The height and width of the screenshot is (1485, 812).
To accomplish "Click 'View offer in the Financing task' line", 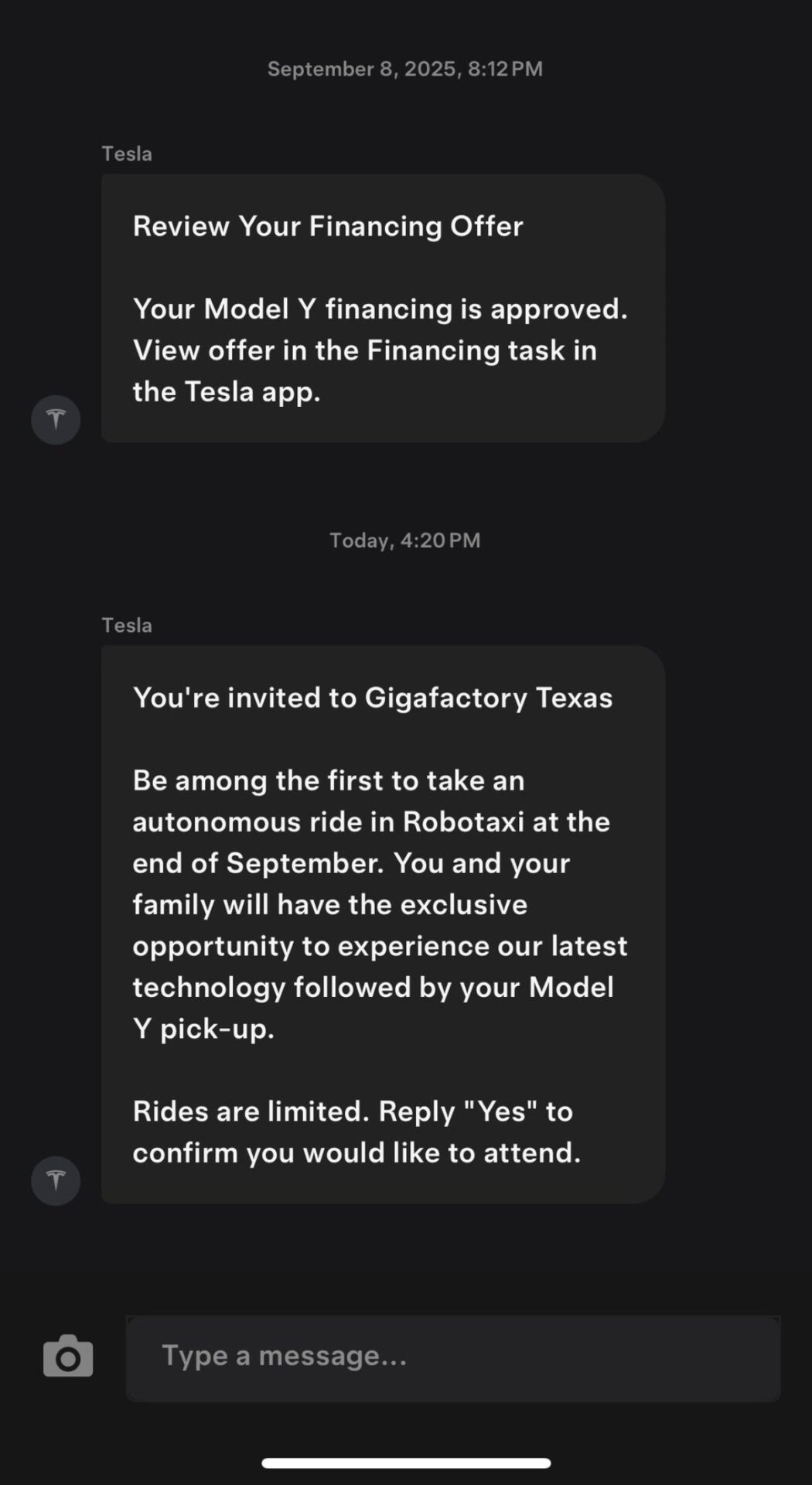I will [x=364, y=350].
